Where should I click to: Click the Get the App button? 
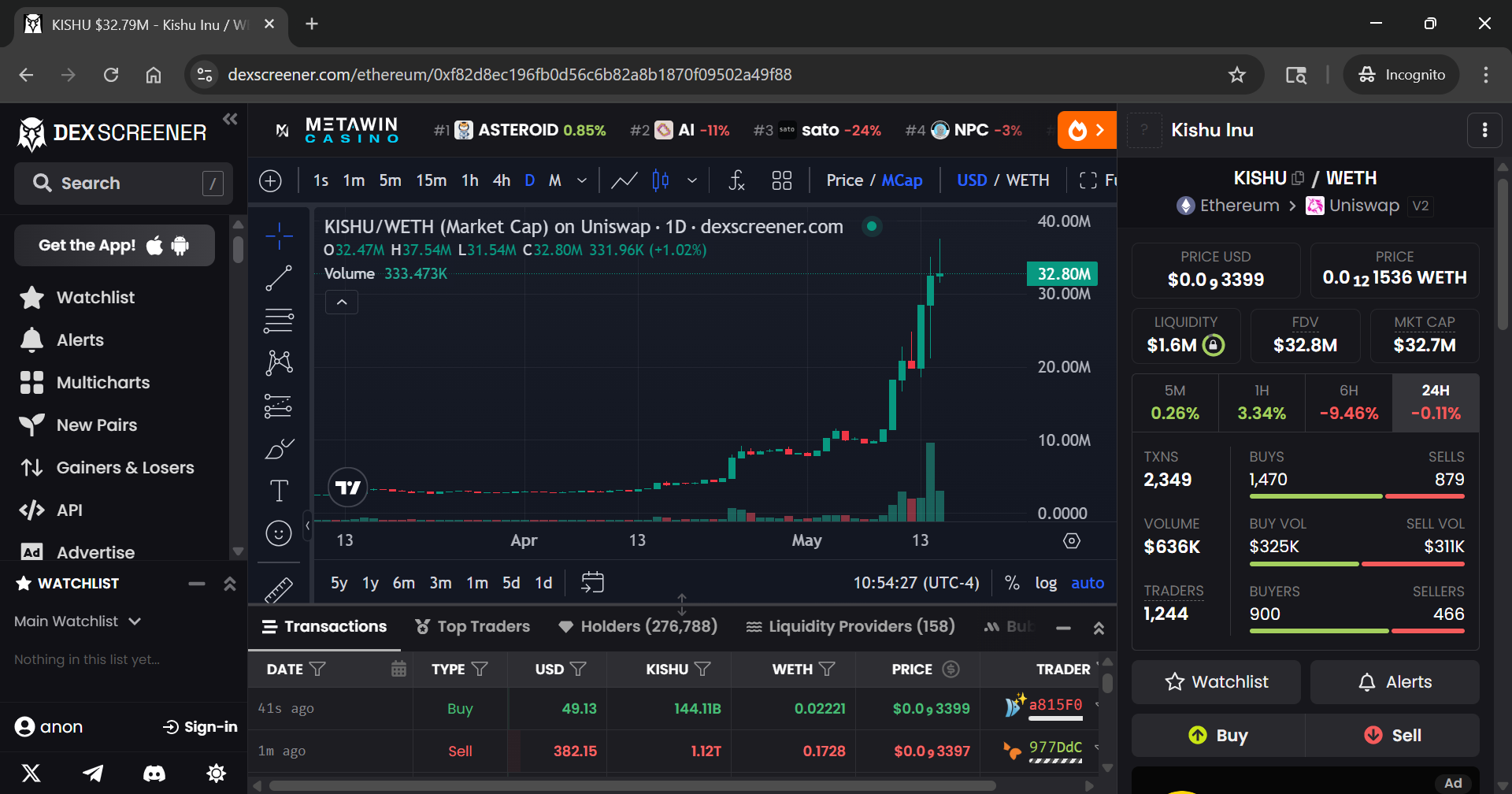114,246
